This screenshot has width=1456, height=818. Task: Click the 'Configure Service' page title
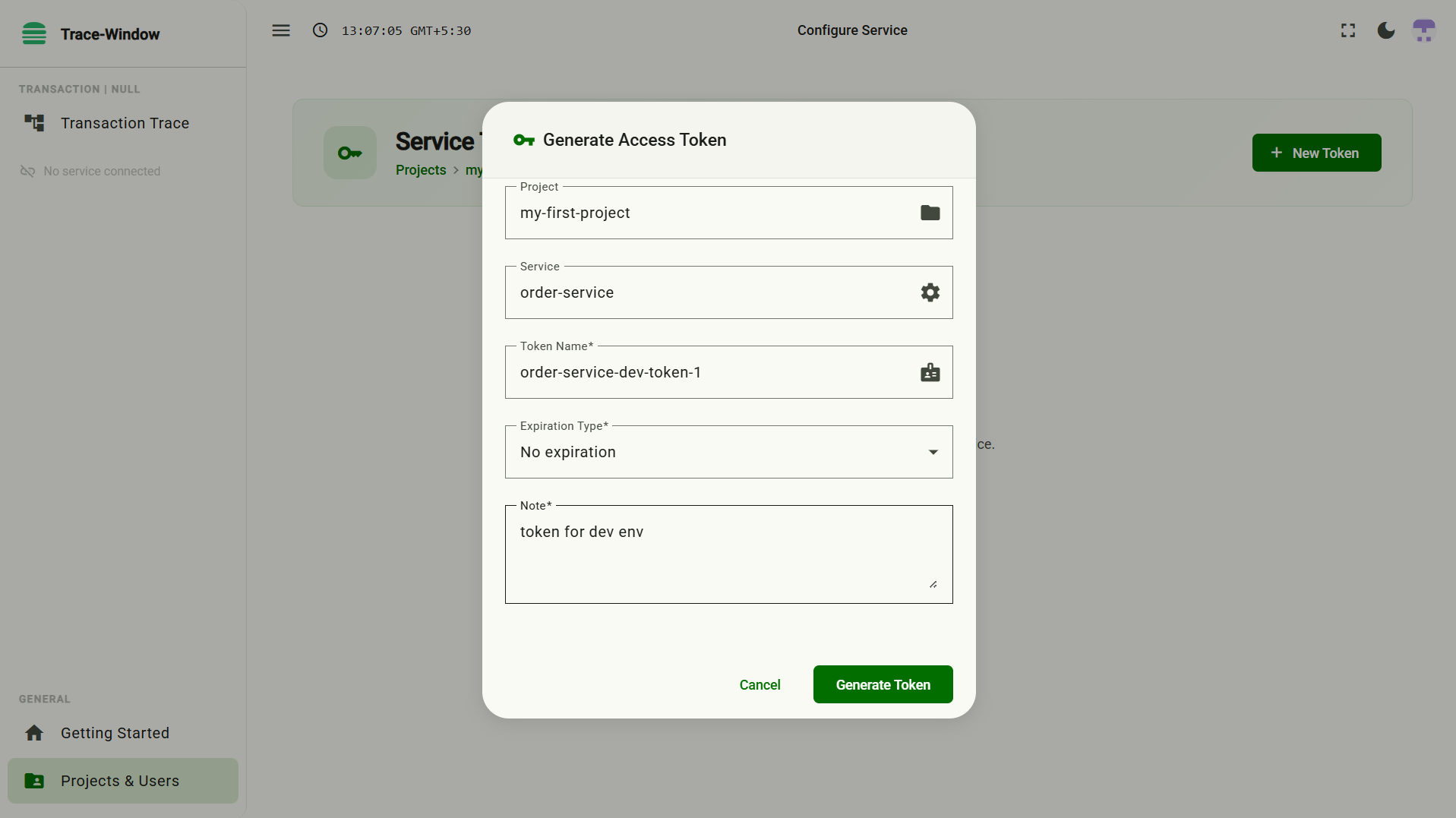(852, 30)
